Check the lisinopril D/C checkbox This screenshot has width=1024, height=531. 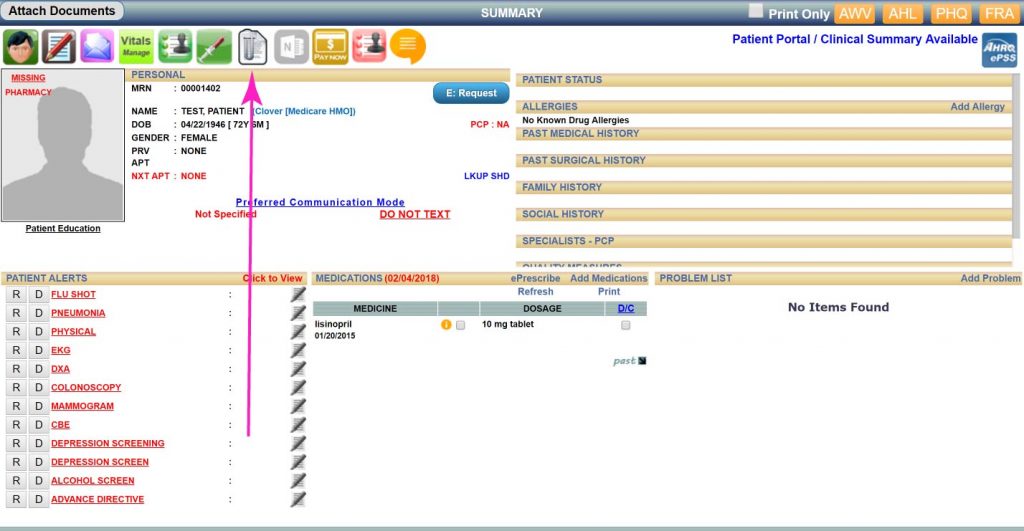click(x=626, y=325)
